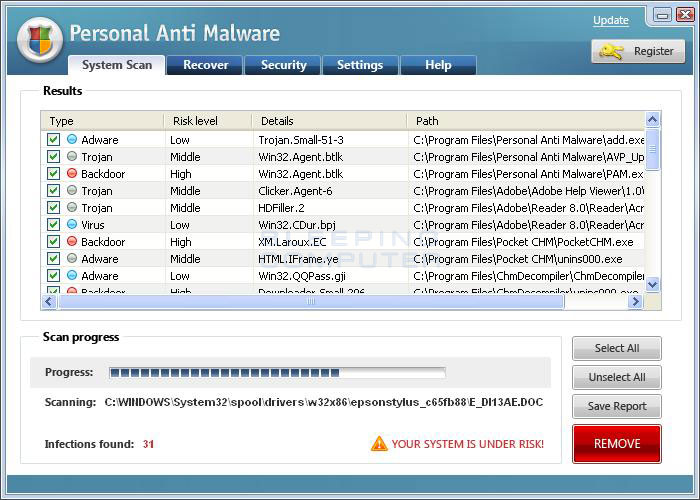
Task: Click the orange warning triangle icon
Action: point(379,444)
